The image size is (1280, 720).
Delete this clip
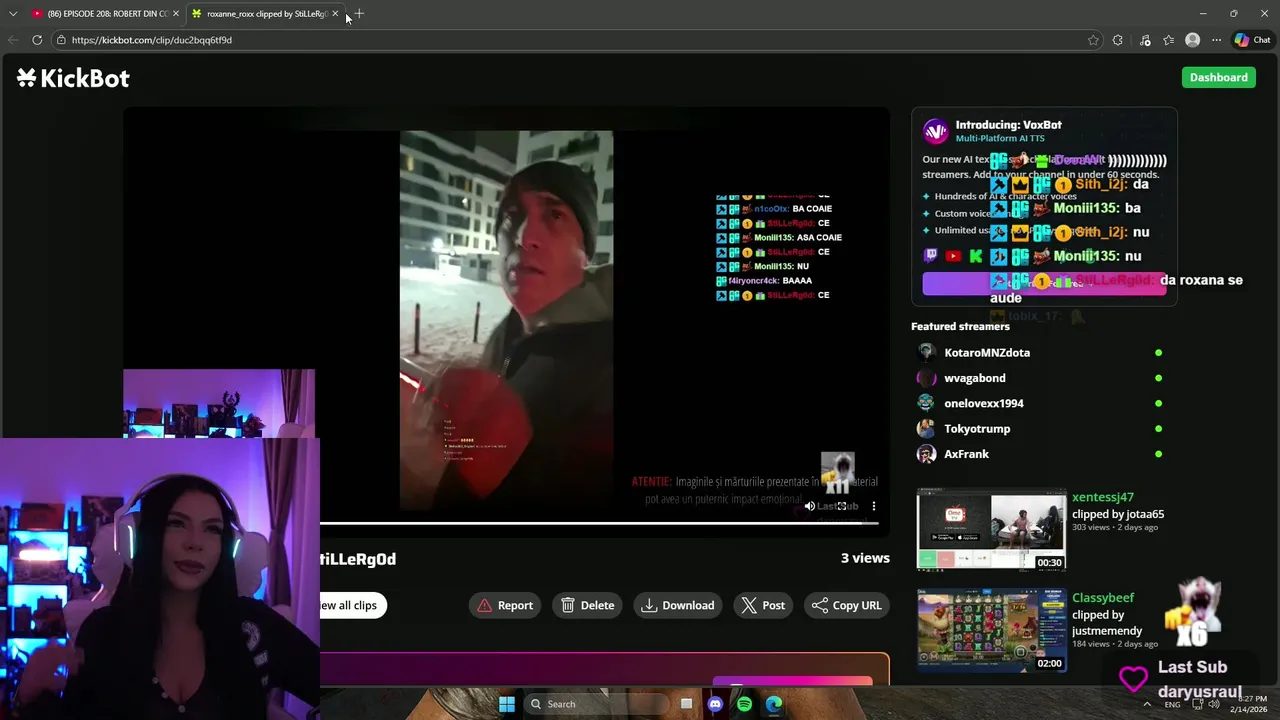[x=588, y=605]
